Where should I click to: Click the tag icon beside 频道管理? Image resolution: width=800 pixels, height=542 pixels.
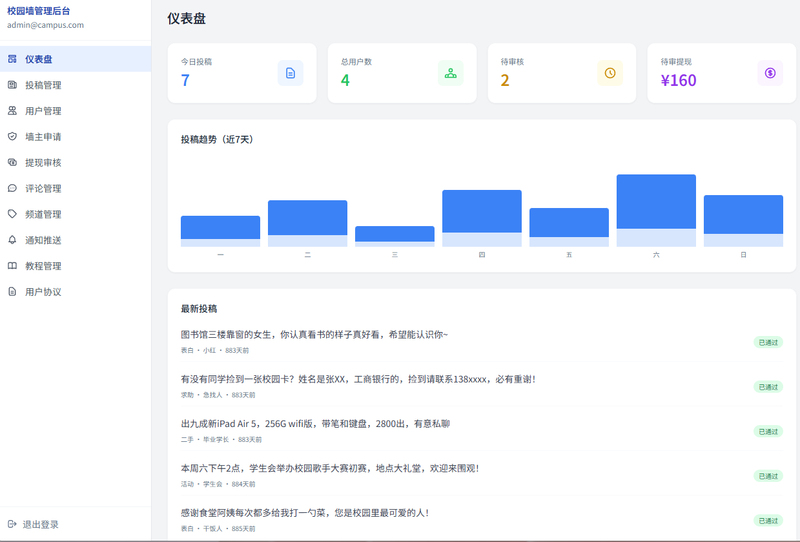(12, 214)
